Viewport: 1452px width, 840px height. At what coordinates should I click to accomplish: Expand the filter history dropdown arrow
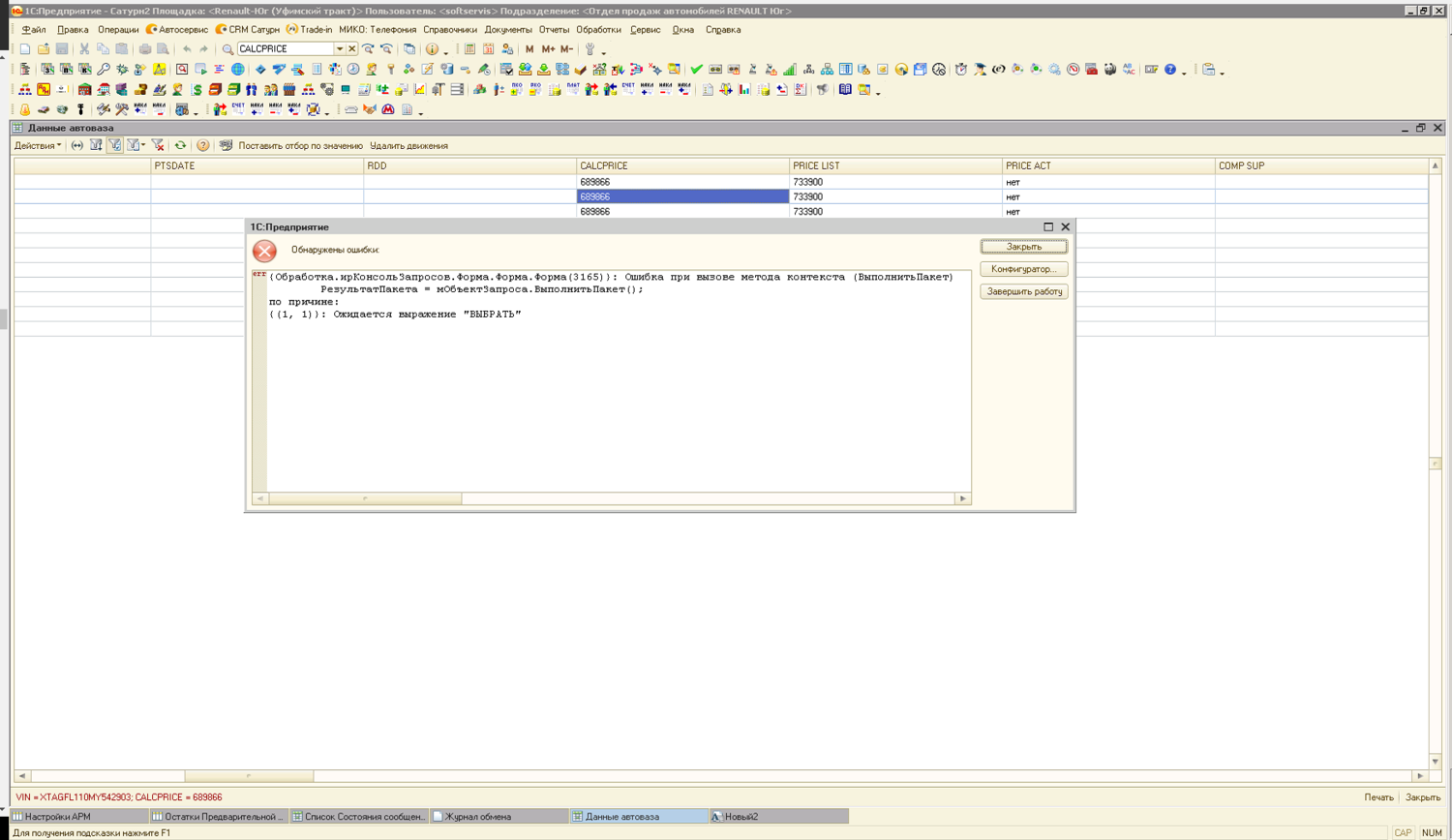(143, 146)
